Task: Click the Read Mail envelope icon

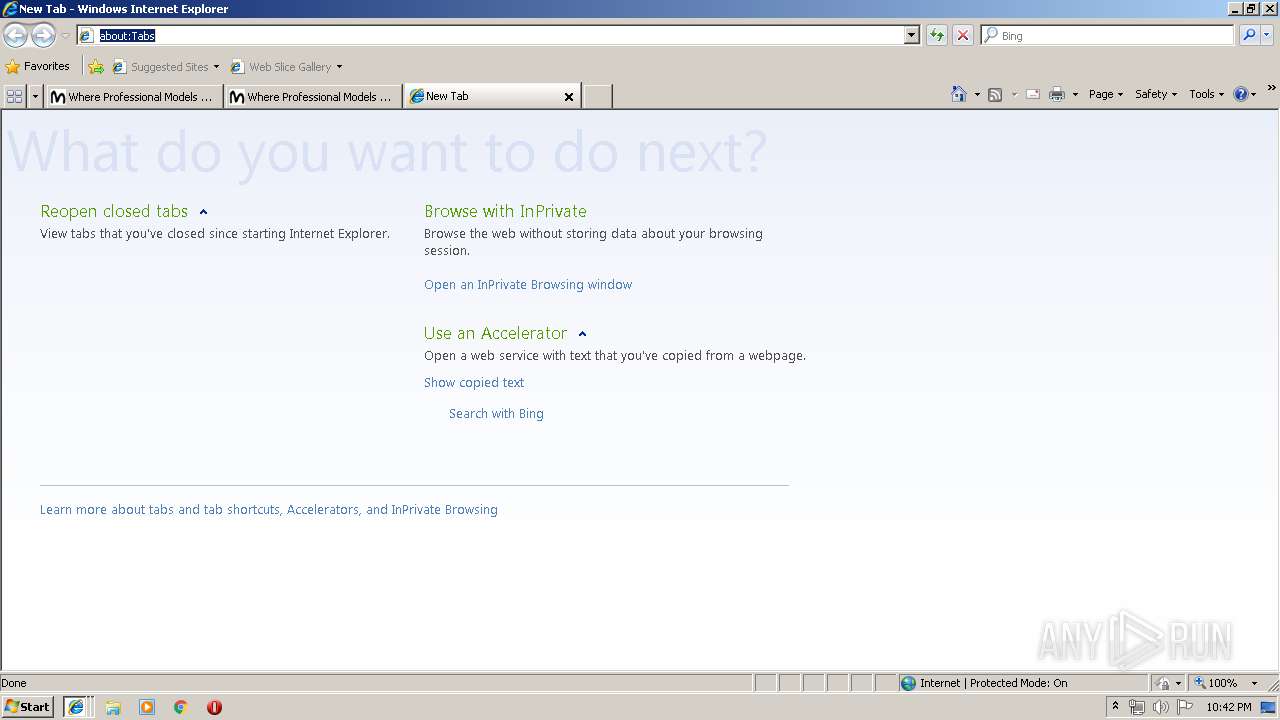Action: pyautogui.click(x=1033, y=95)
